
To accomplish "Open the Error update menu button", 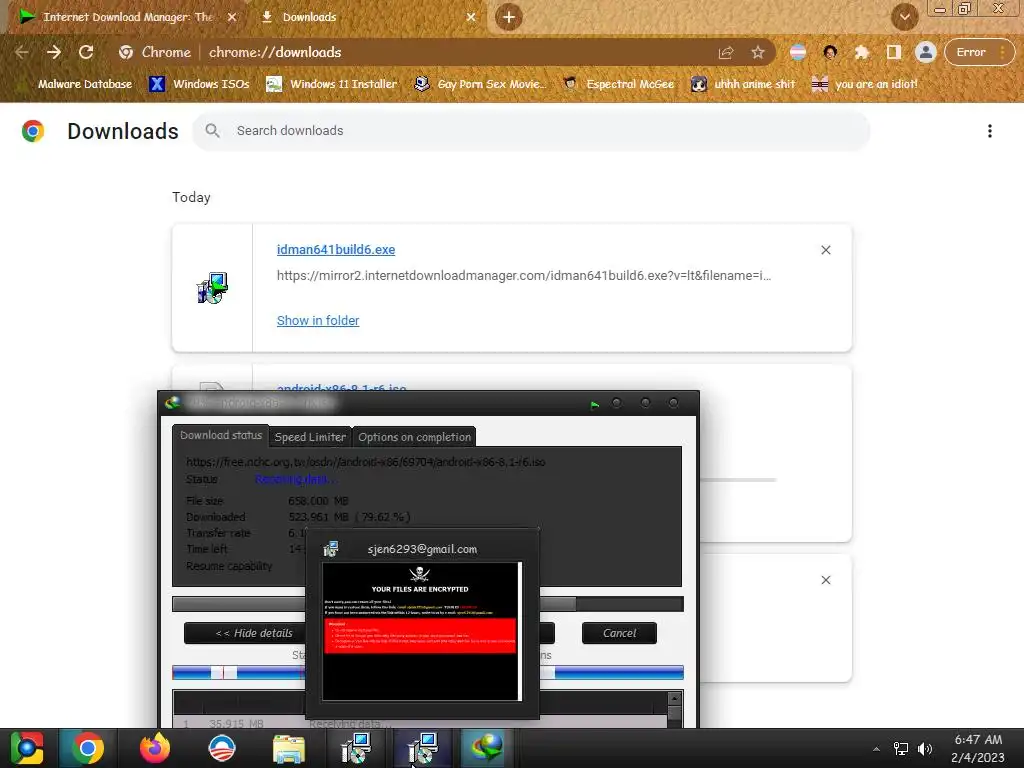I will pos(979,52).
